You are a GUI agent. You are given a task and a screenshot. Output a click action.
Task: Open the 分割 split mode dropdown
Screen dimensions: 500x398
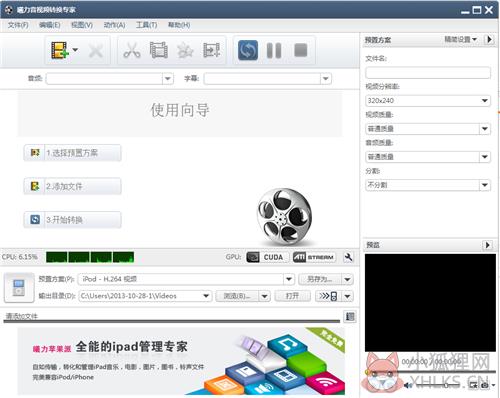(x=428, y=185)
